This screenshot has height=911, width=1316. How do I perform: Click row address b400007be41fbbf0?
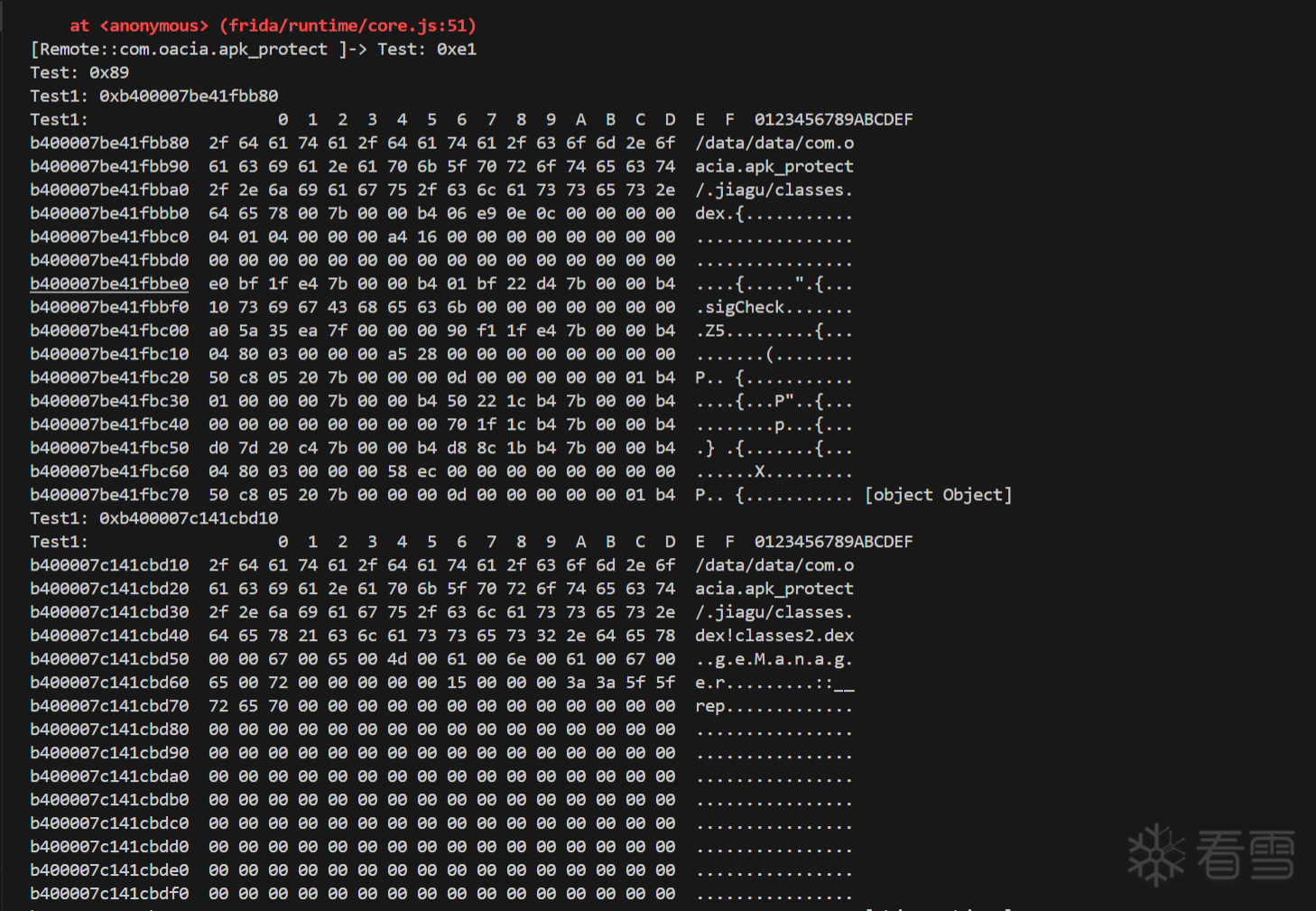pyautogui.click(x=109, y=308)
